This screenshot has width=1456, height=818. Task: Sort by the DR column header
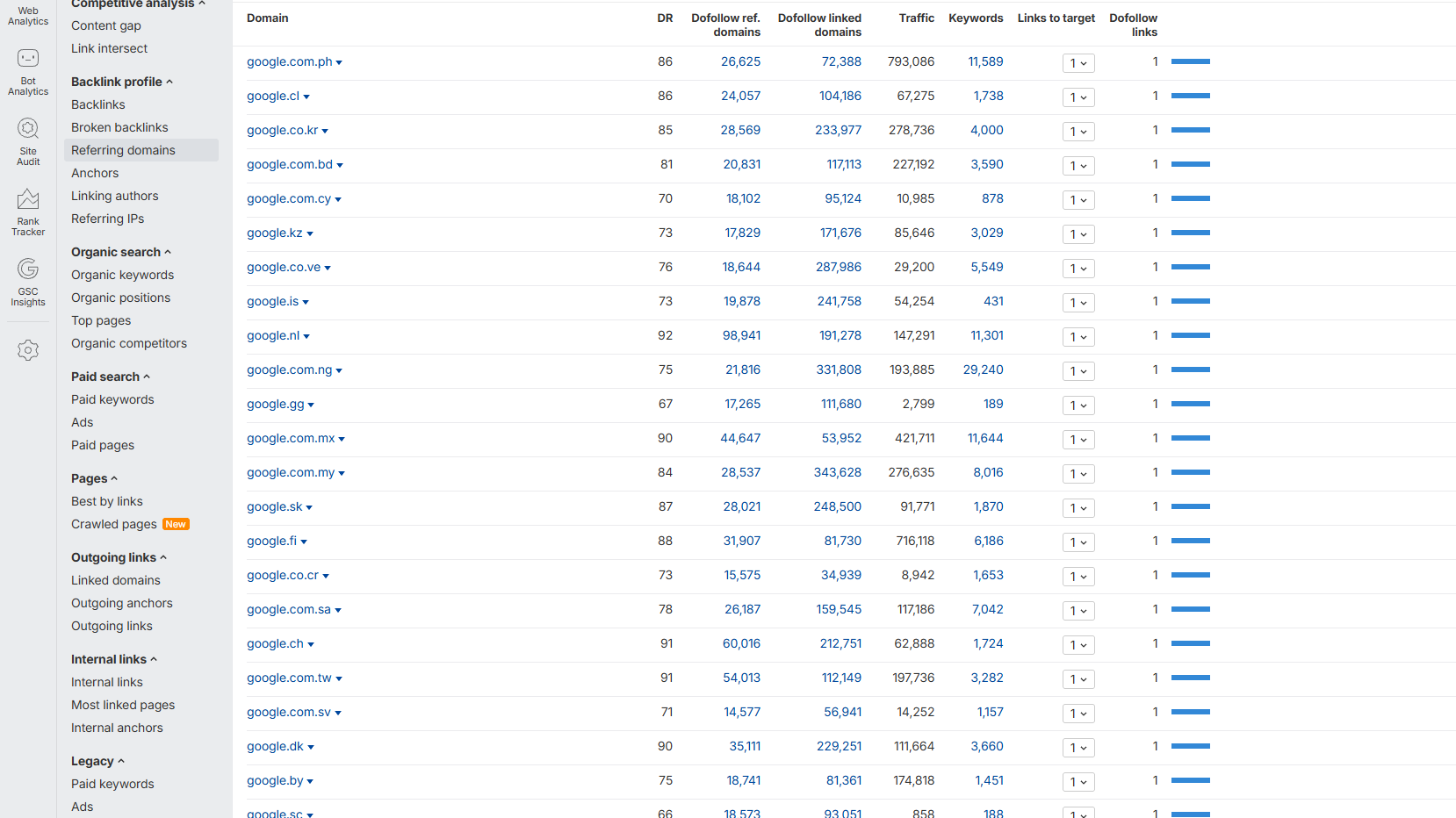665,18
